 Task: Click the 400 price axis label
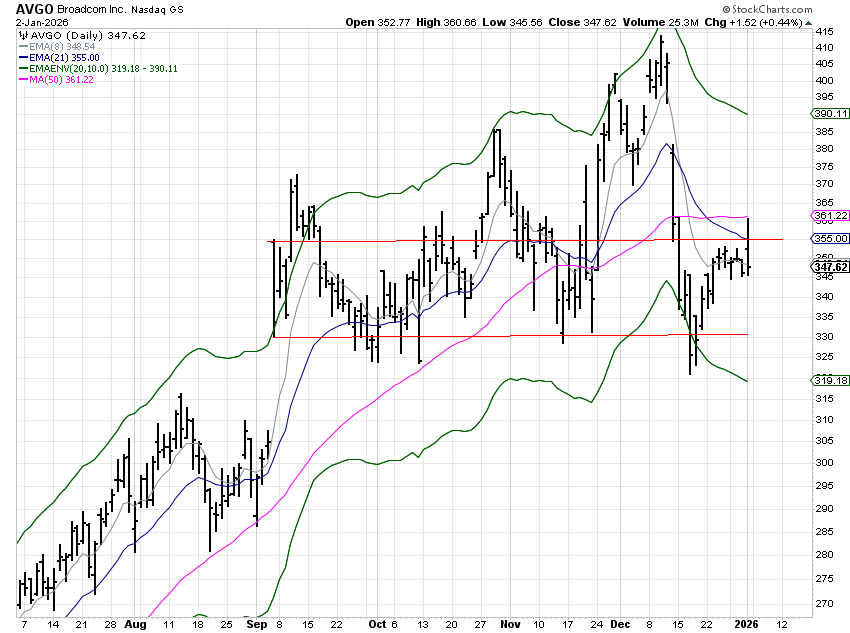[x=825, y=81]
